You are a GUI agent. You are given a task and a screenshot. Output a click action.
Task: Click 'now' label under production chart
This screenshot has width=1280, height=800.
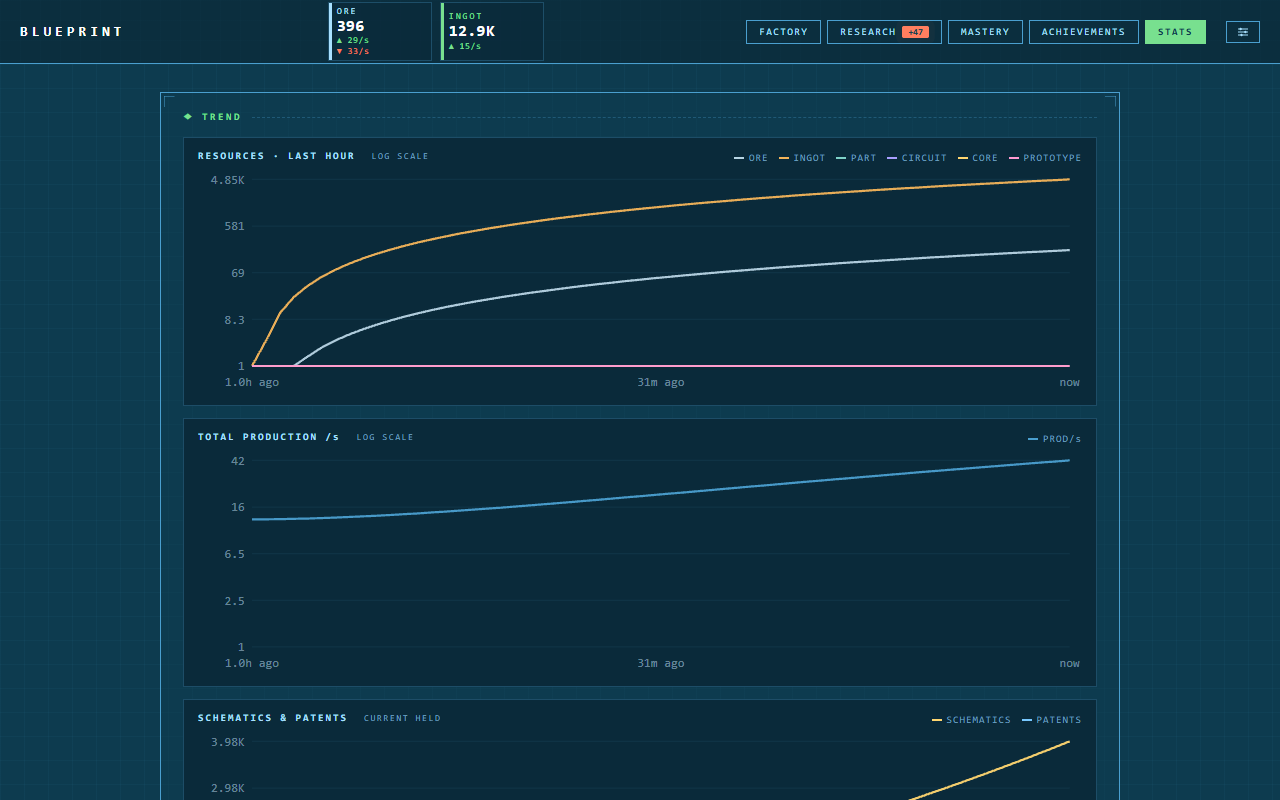(x=1070, y=663)
